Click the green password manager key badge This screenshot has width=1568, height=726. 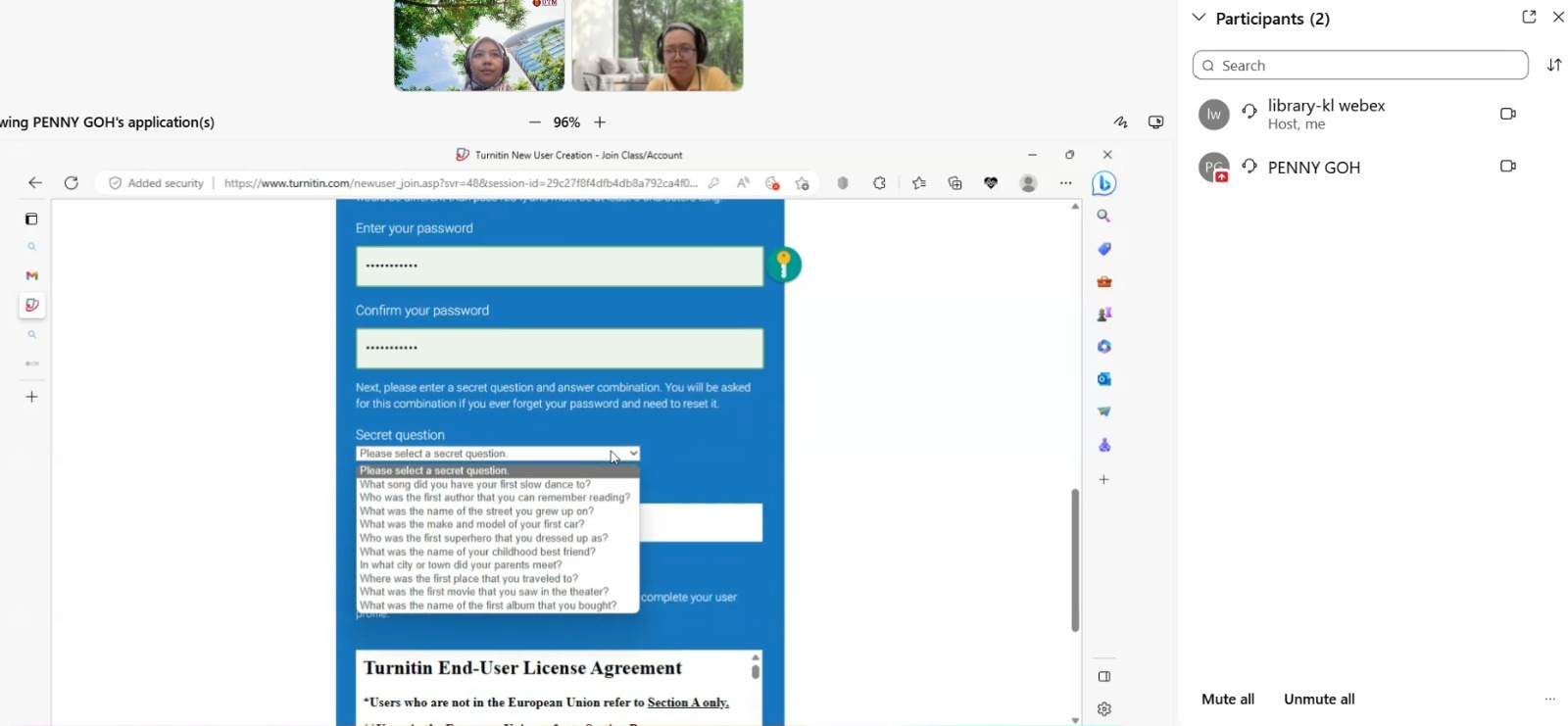coord(784,265)
